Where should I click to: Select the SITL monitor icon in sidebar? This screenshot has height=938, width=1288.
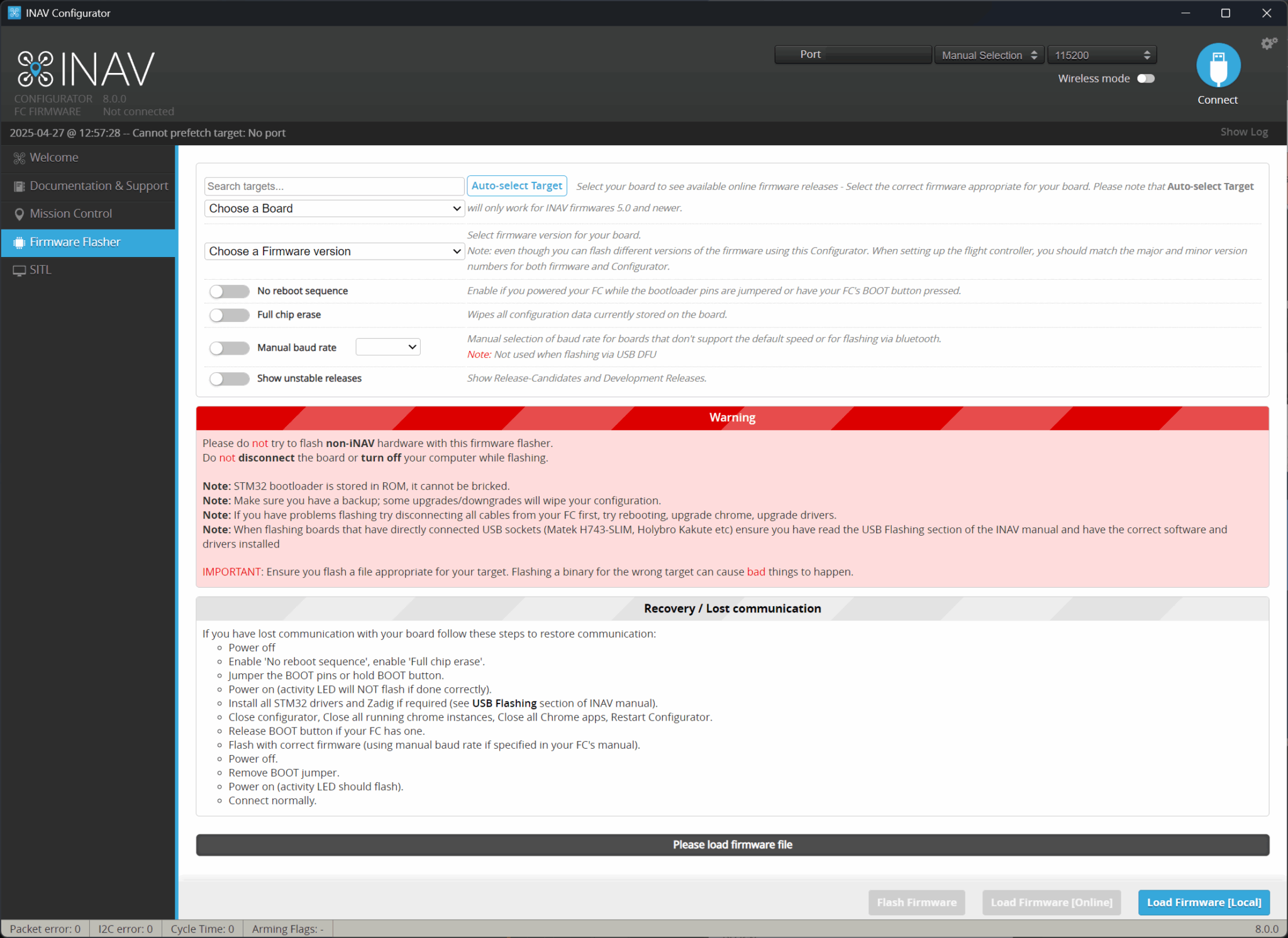(x=19, y=269)
